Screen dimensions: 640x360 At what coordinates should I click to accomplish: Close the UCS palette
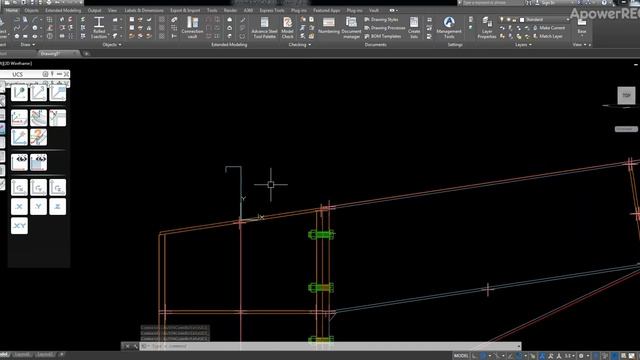coord(66,74)
